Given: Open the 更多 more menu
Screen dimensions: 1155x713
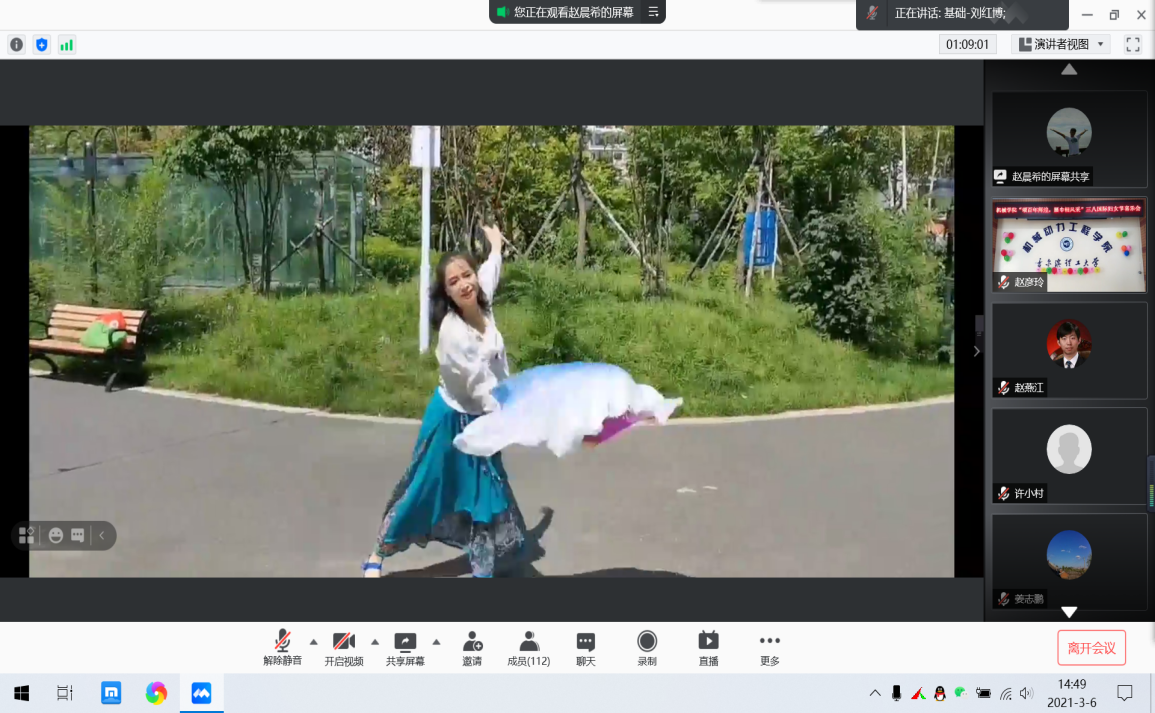Looking at the screenshot, I should 769,648.
